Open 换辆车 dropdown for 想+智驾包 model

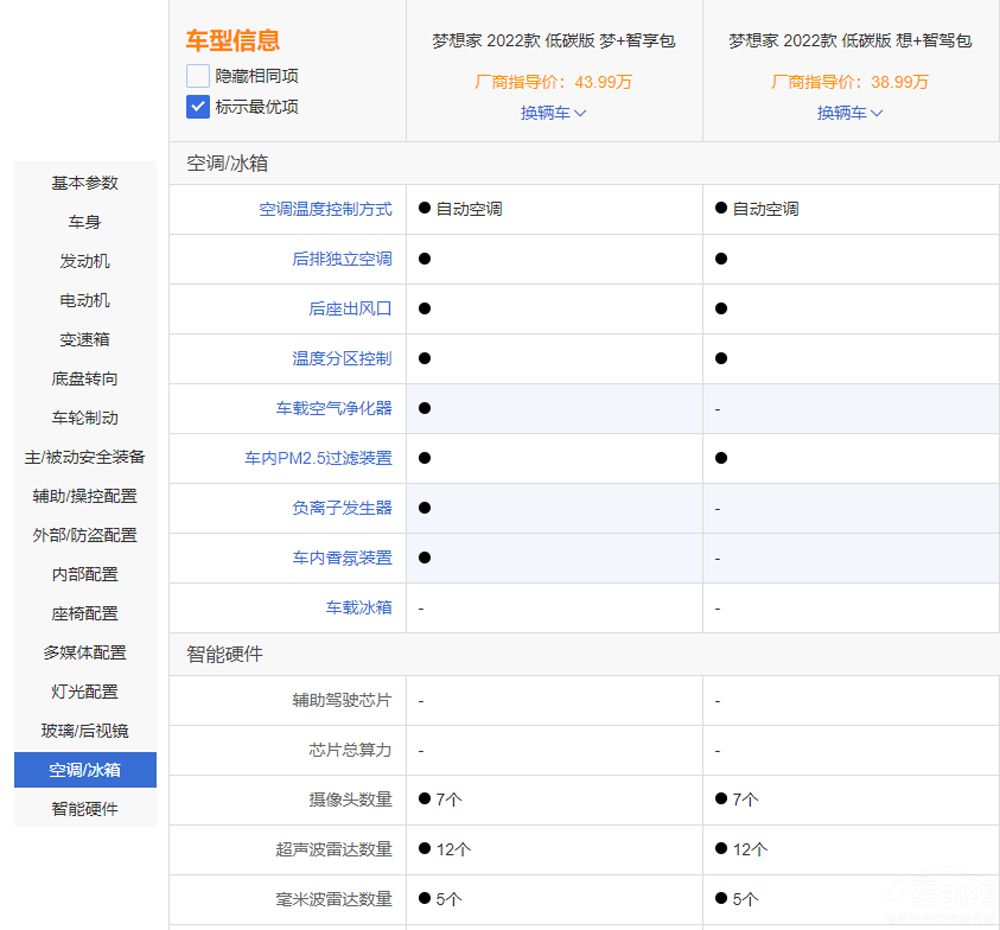coord(850,113)
